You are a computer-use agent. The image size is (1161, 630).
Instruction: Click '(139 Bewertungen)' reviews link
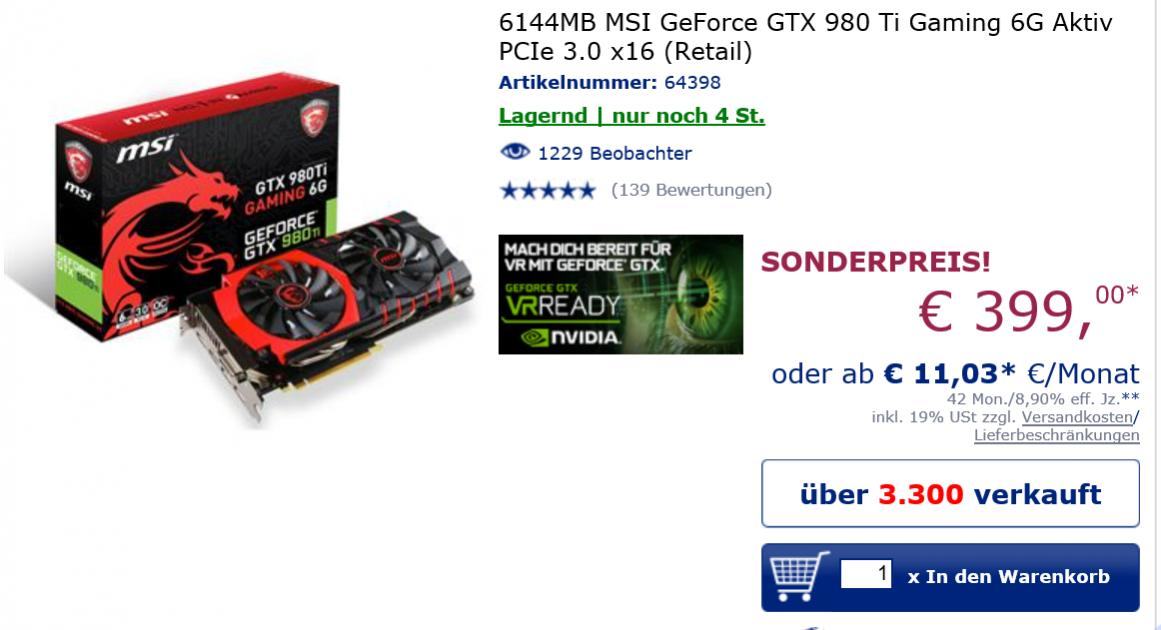692,190
